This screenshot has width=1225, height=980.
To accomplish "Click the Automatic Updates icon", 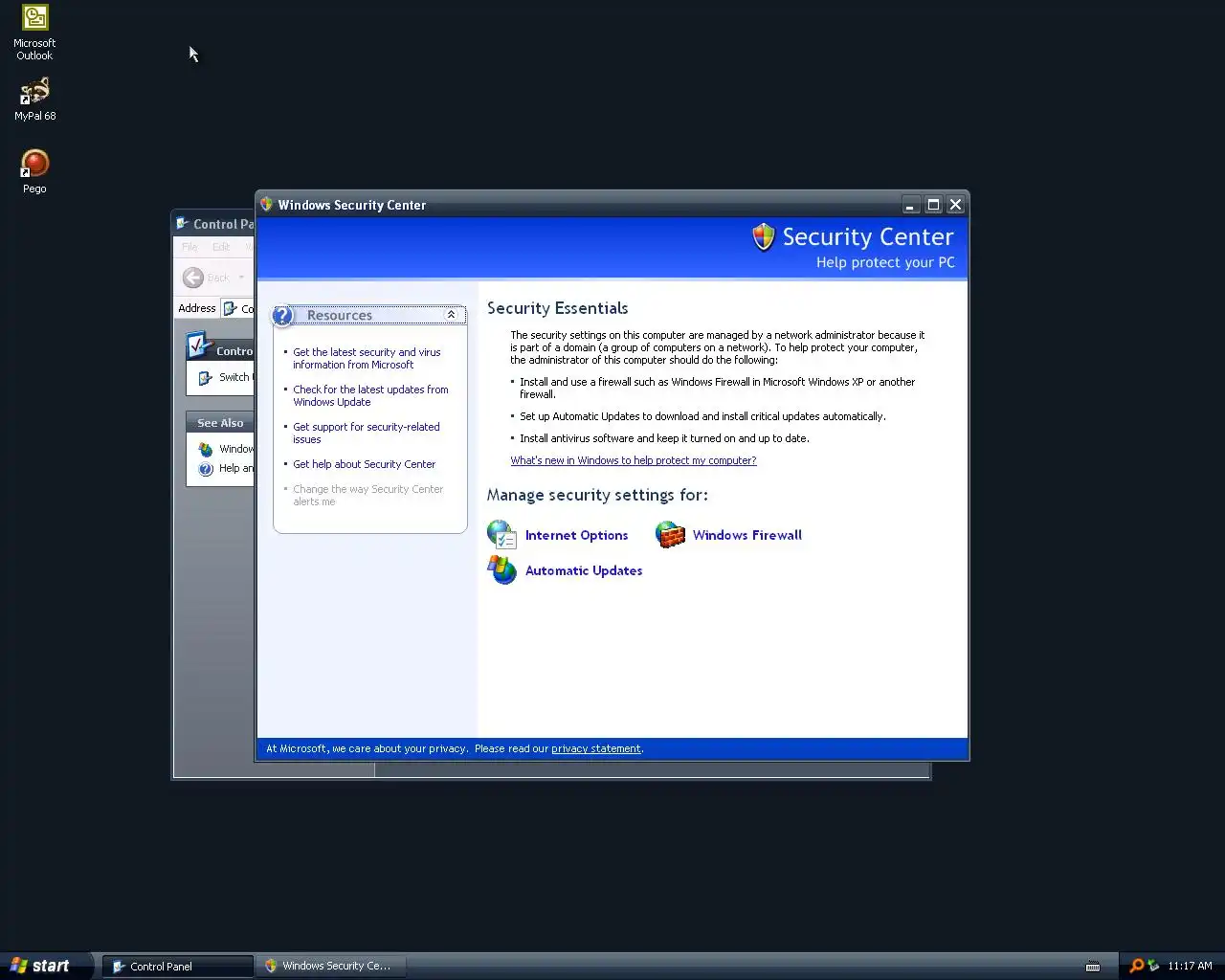I will click(501, 570).
